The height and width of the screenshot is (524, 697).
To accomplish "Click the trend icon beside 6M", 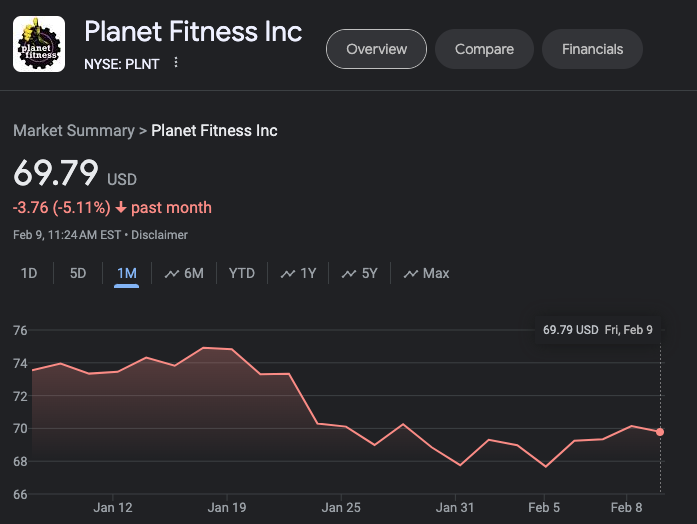I will [171, 273].
